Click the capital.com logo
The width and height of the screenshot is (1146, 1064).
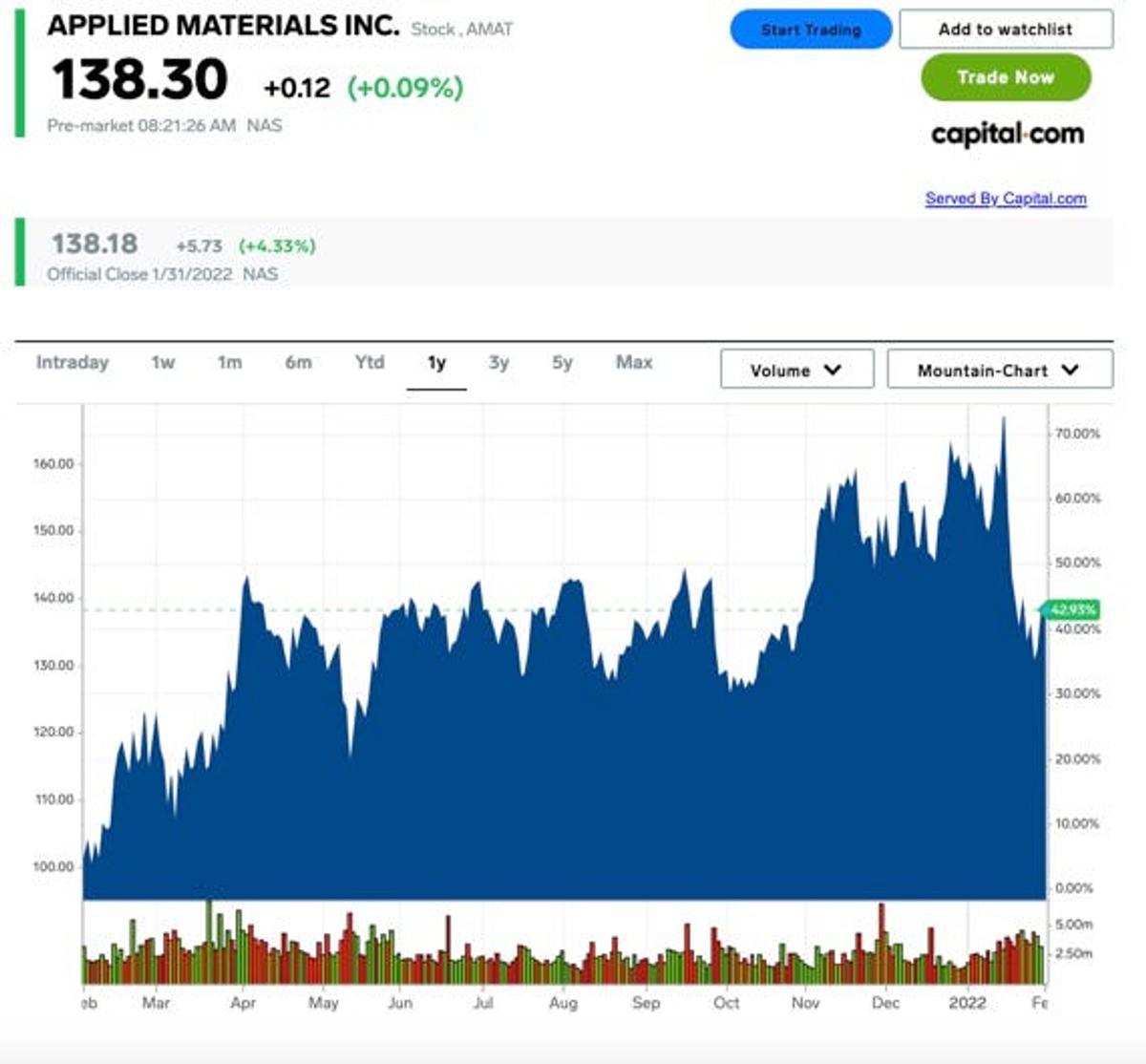point(1008,135)
